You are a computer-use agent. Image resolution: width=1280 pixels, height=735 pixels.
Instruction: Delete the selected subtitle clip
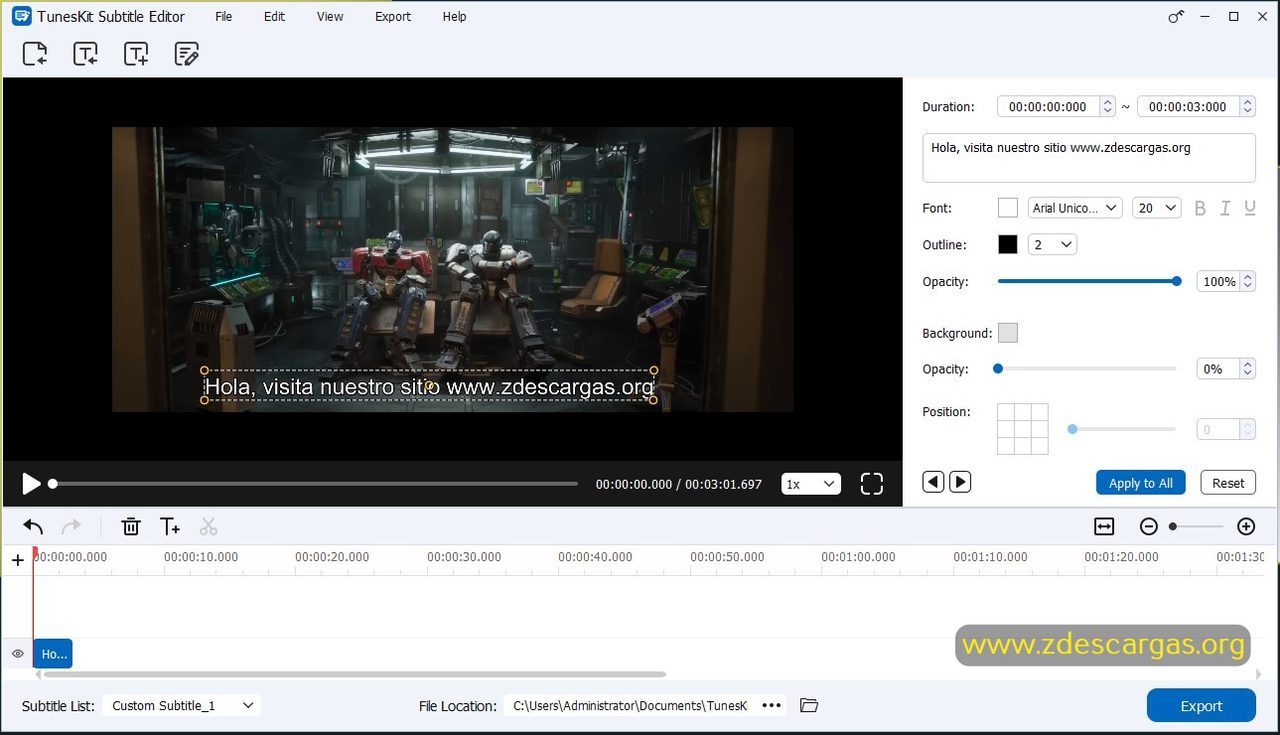[131, 526]
